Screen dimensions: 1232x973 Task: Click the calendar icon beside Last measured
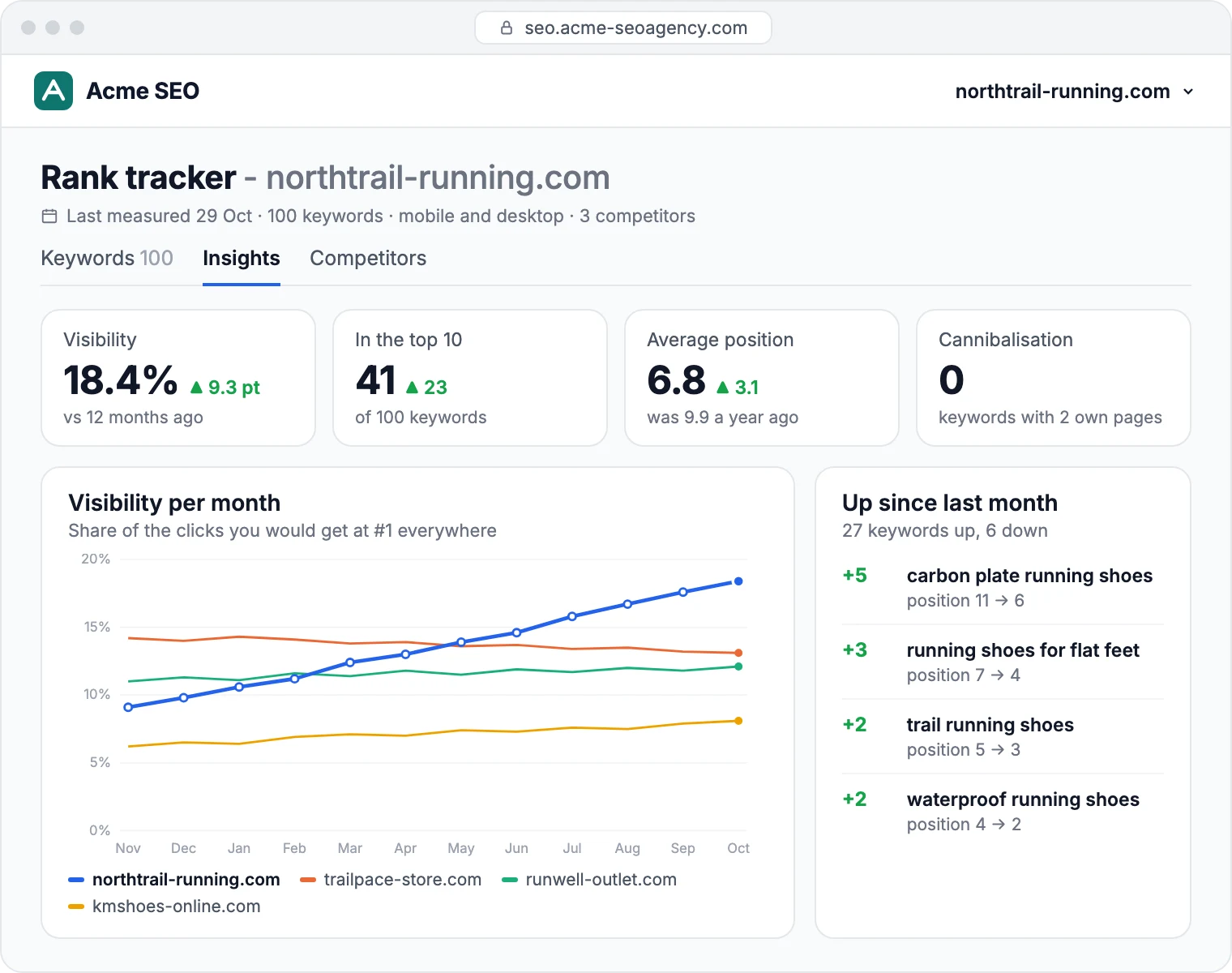pyautogui.click(x=49, y=216)
